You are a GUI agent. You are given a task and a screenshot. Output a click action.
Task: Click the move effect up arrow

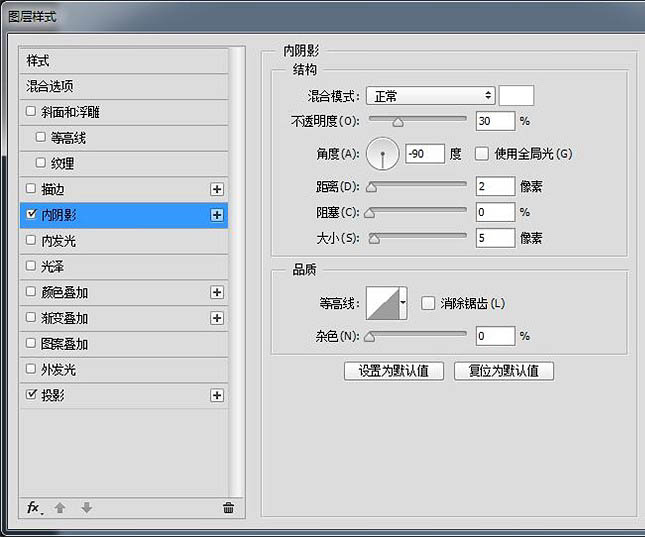[x=60, y=508]
